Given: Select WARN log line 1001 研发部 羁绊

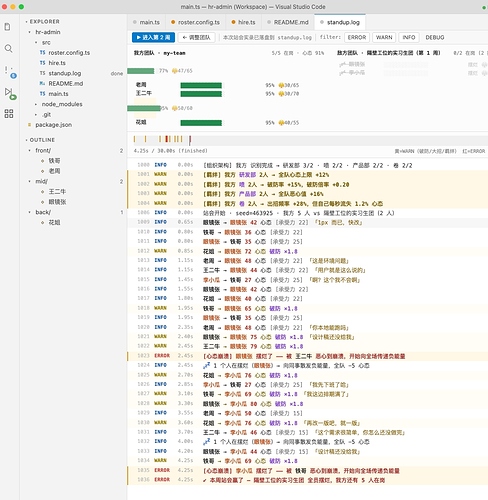Looking at the screenshot, I should [x=307, y=175].
